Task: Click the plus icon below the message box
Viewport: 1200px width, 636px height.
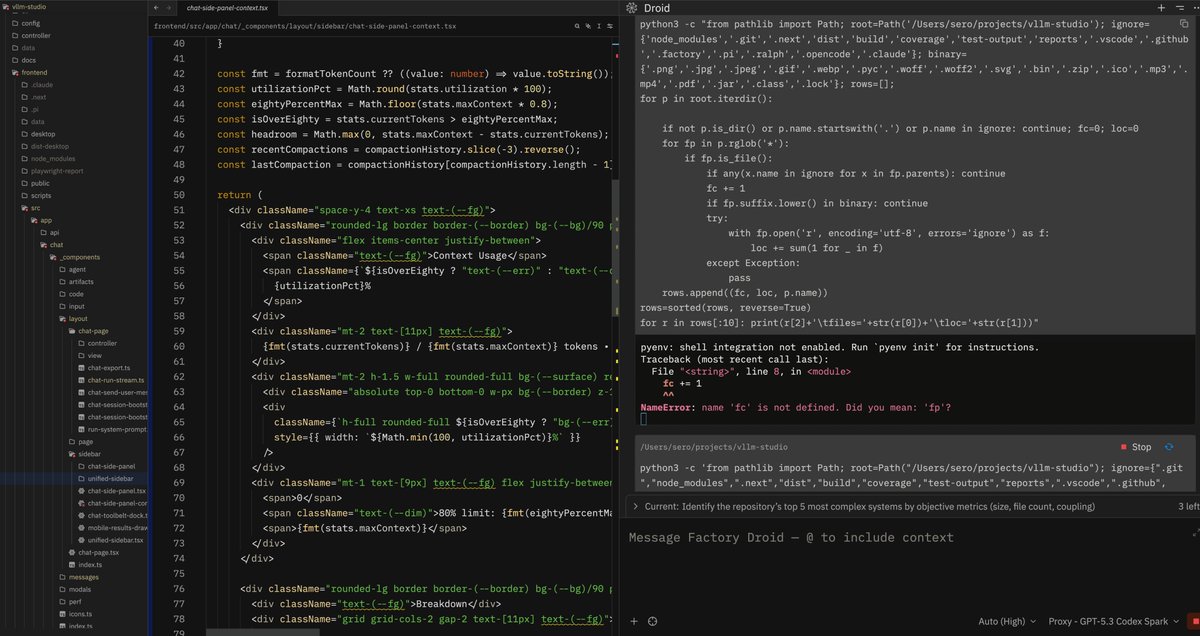Action: 634,621
